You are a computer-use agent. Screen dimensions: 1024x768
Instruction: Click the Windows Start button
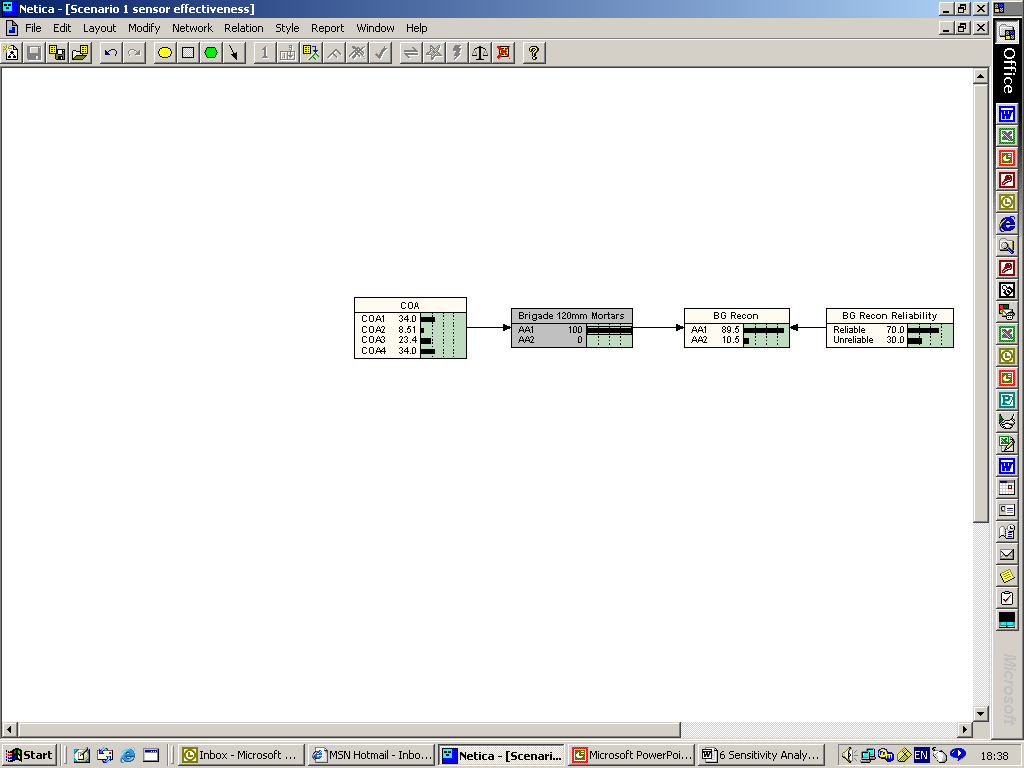click(30, 755)
